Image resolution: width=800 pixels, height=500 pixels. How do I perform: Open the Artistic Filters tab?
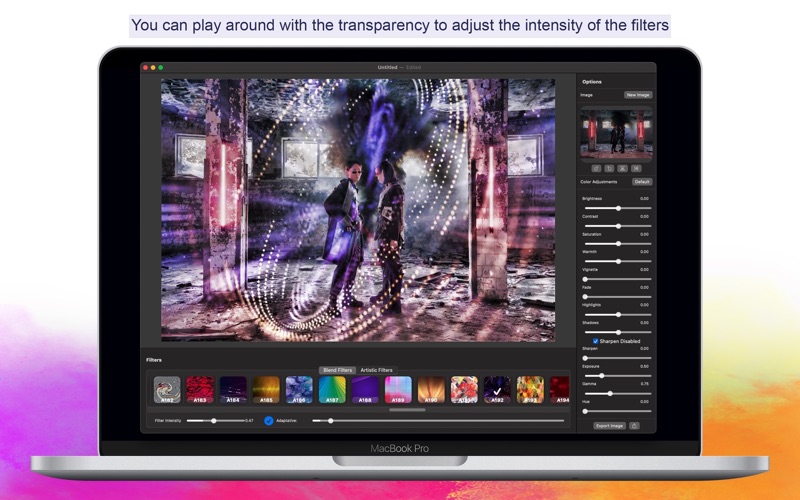377,370
